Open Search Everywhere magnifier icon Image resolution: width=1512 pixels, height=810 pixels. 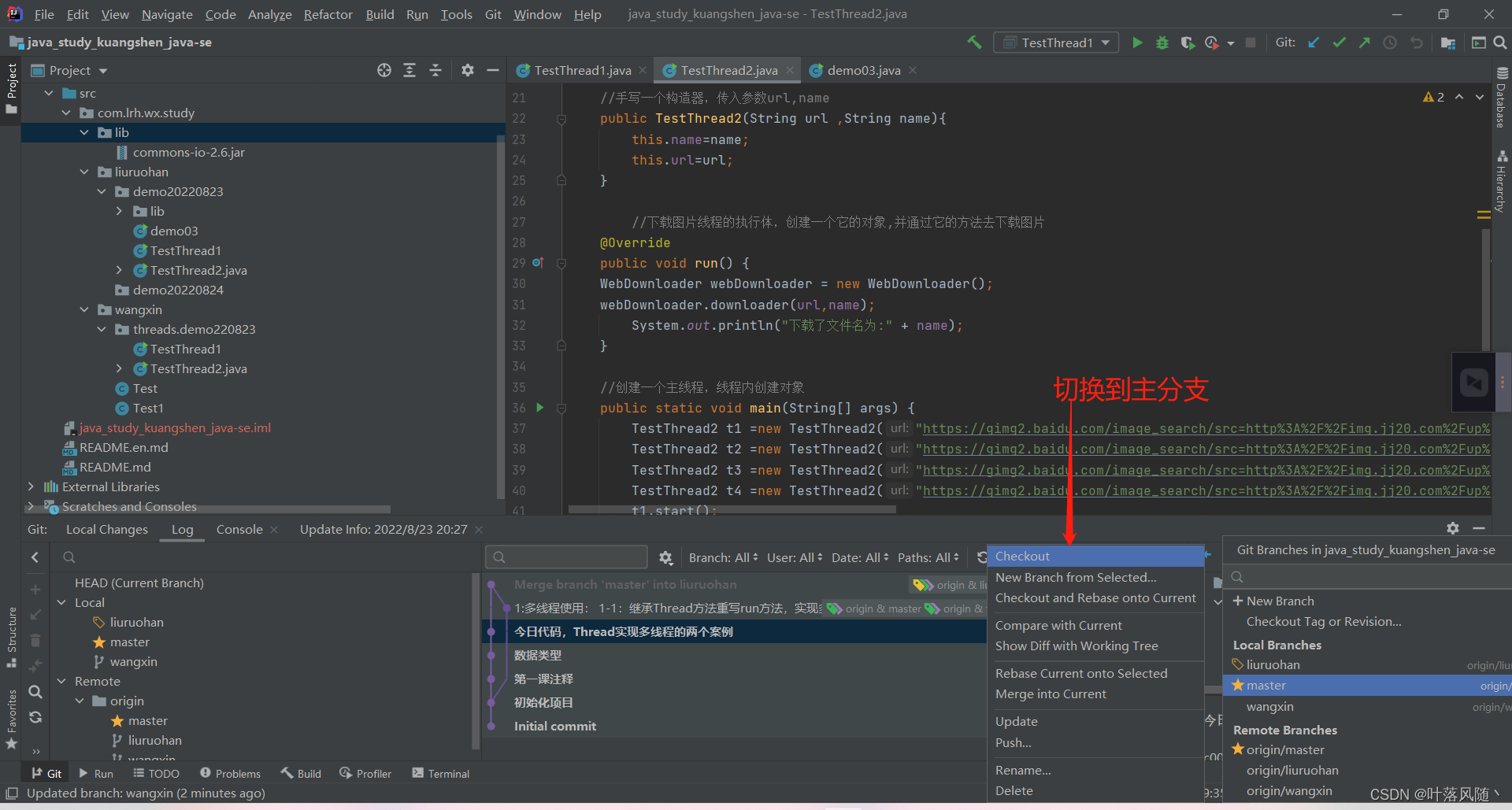(1500, 43)
